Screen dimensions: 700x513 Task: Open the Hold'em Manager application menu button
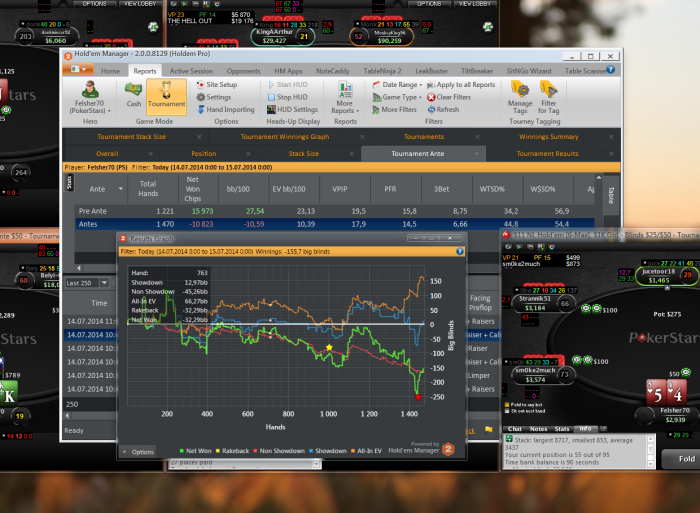point(78,70)
